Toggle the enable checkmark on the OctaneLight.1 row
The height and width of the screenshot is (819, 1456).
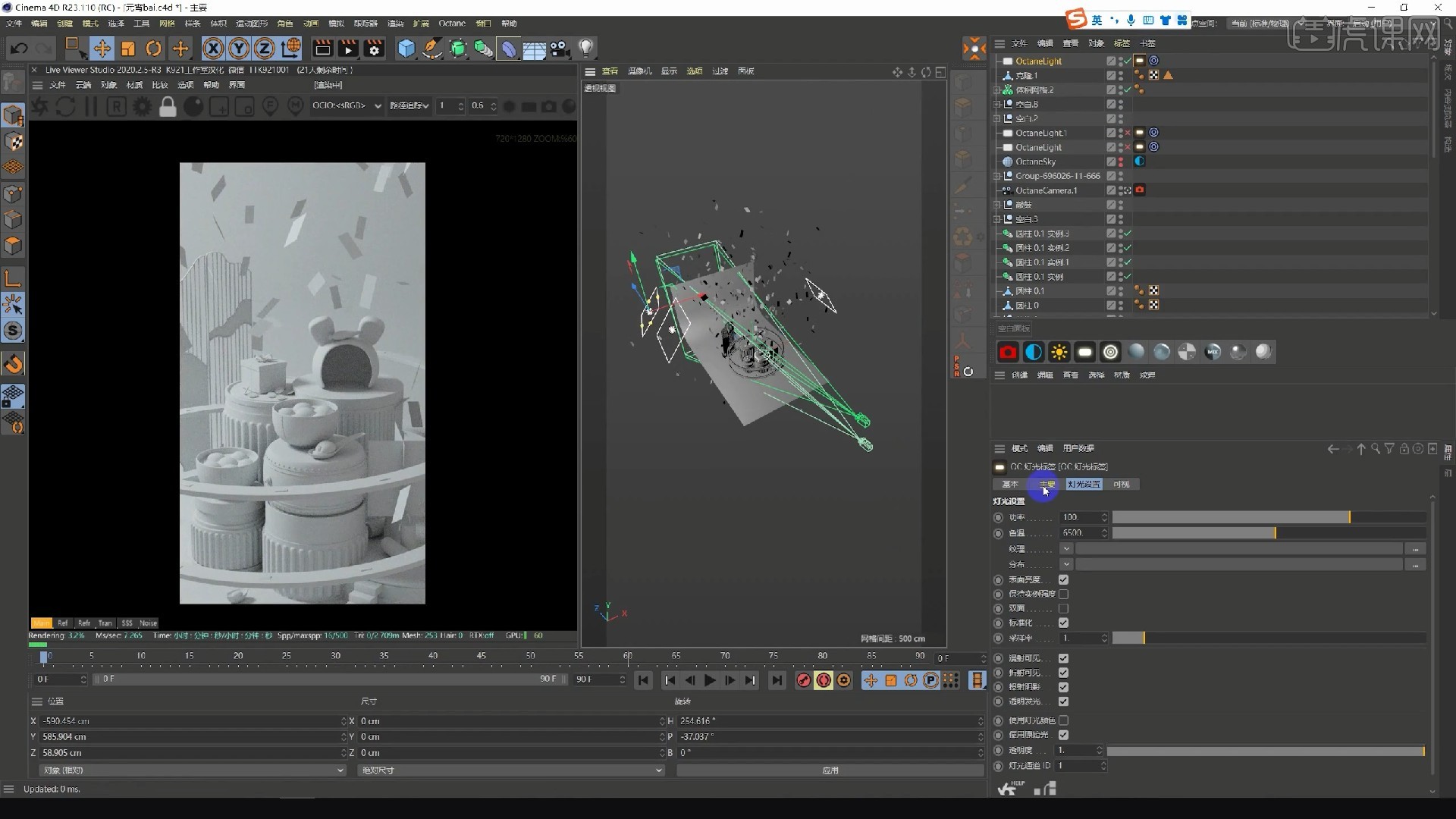pos(1128,133)
